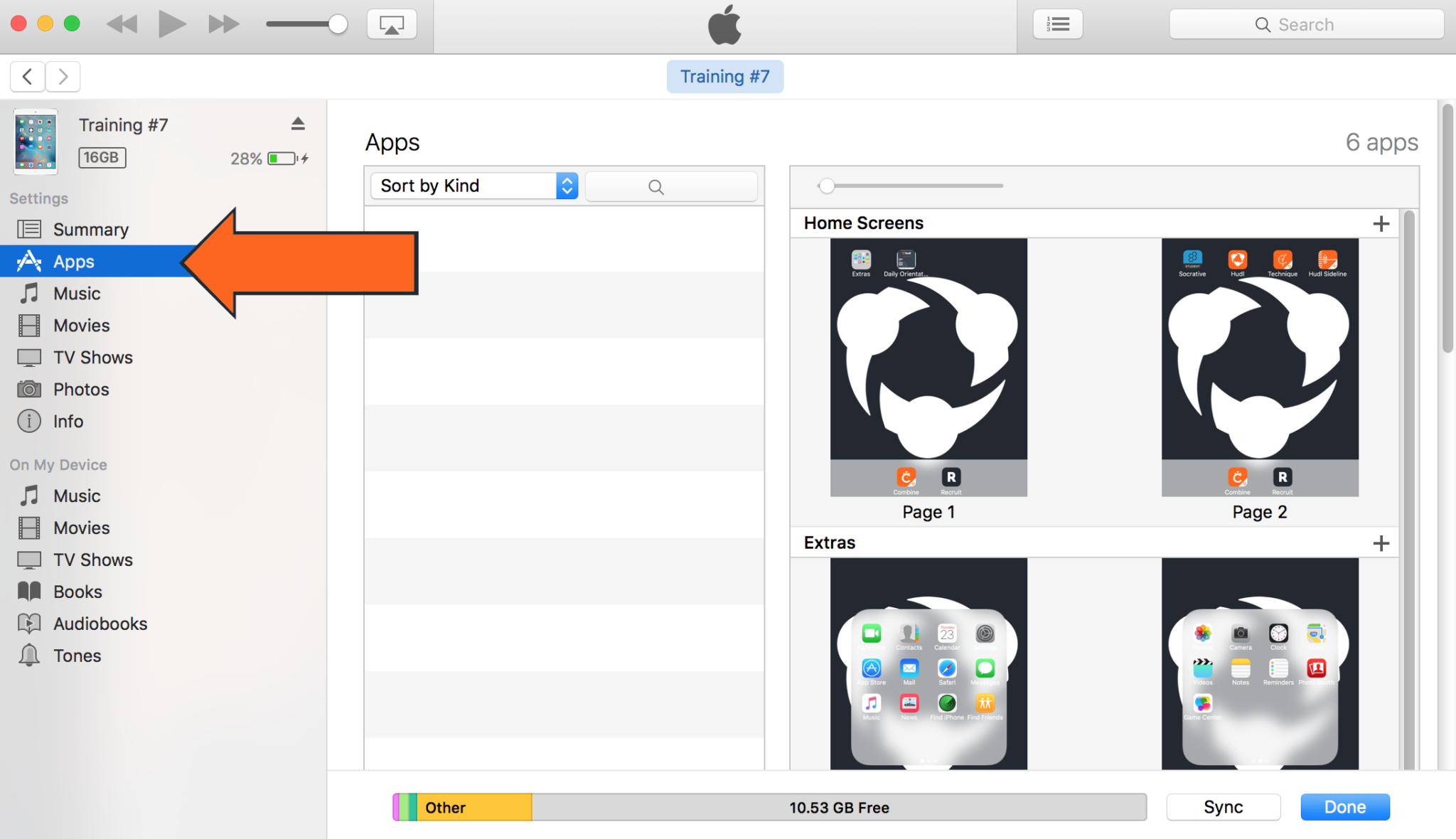The width and height of the screenshot is (1456, 839).
Task: Click the iPad device thumbnail in sidebar
Action: [x=36, y=141]
